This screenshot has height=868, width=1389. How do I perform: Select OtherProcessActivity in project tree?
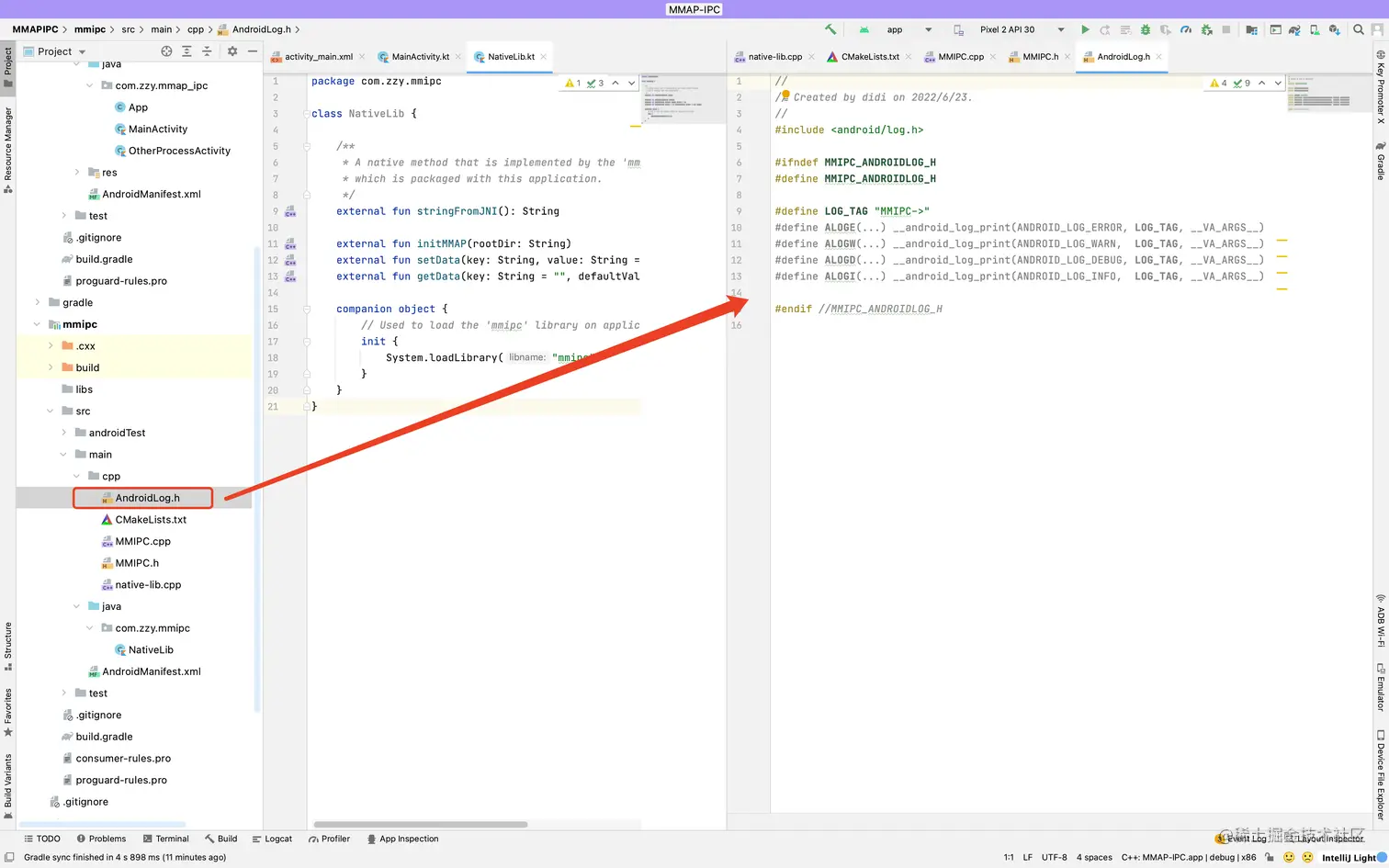(179, 151)
